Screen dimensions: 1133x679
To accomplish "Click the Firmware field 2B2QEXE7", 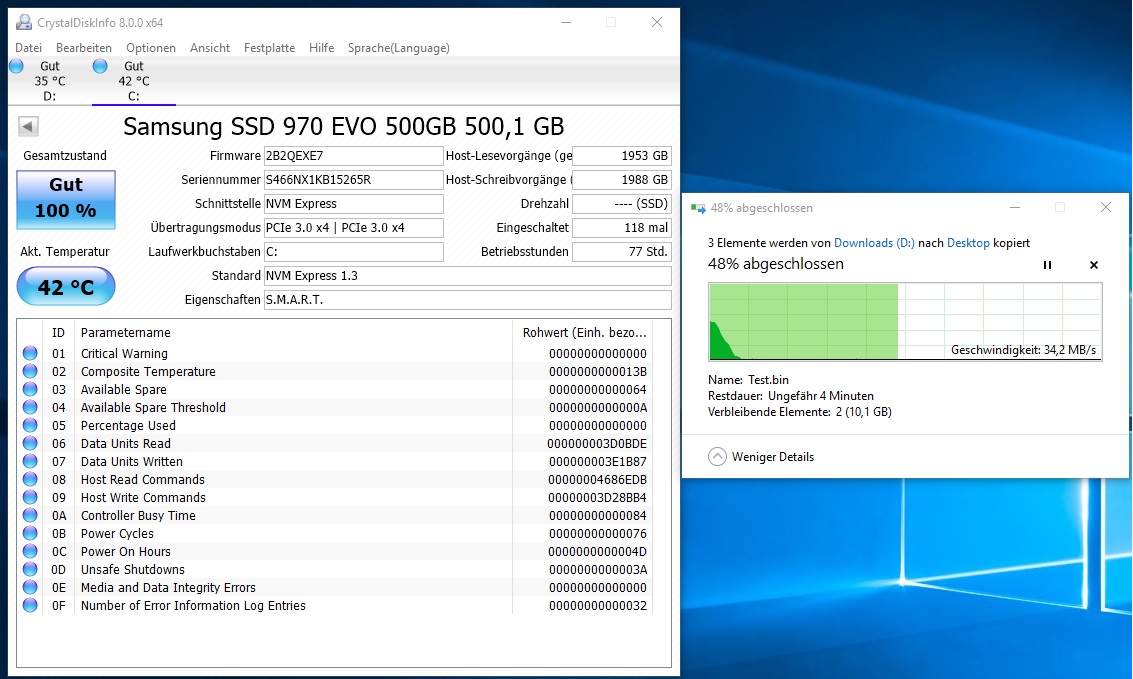I will pos(353,156).
